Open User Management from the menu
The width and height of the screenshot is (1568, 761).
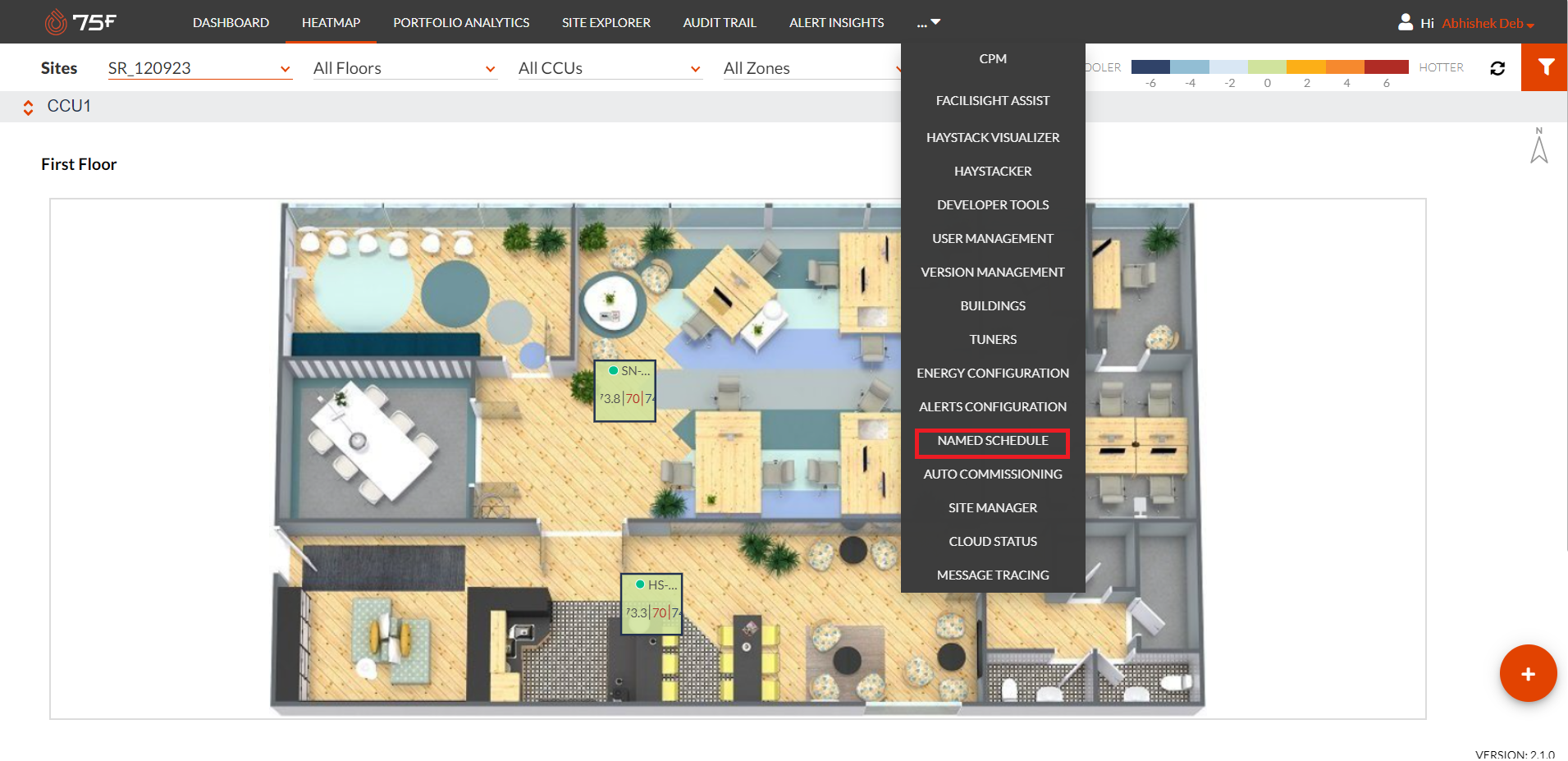[992, 239]
